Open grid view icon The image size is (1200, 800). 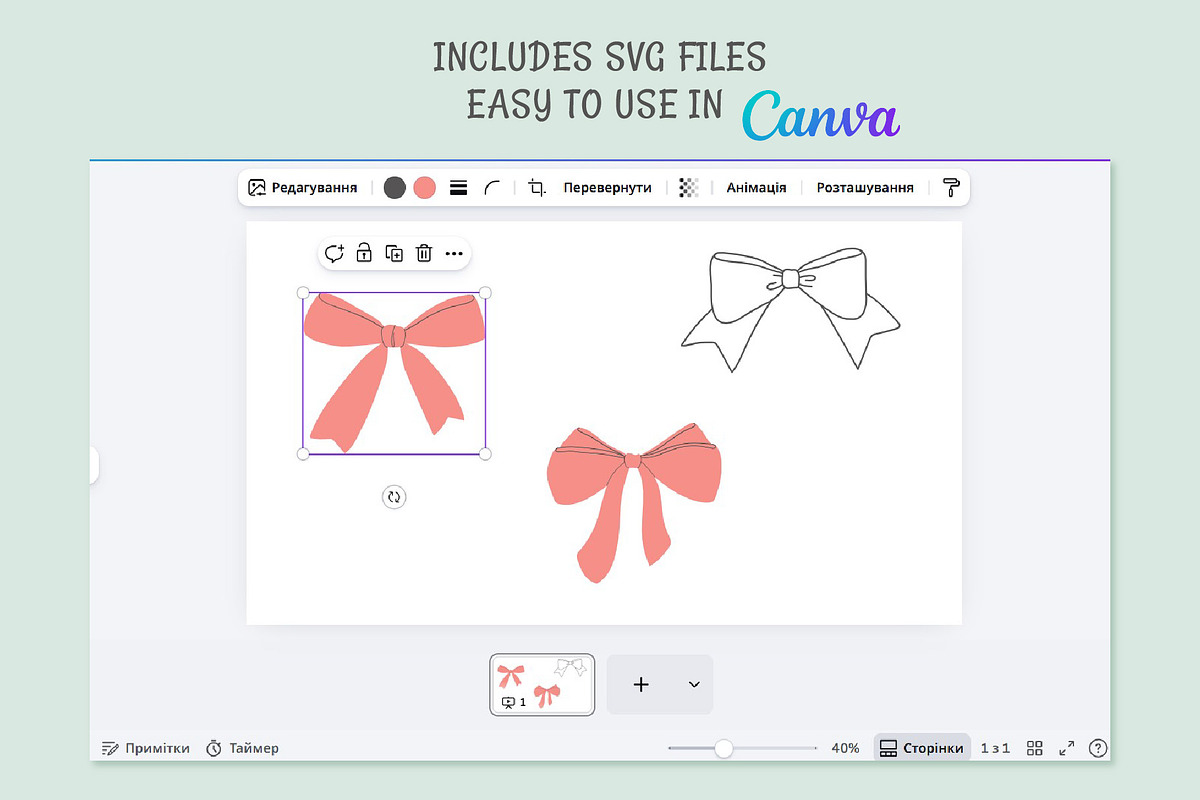click(1035, 748)
